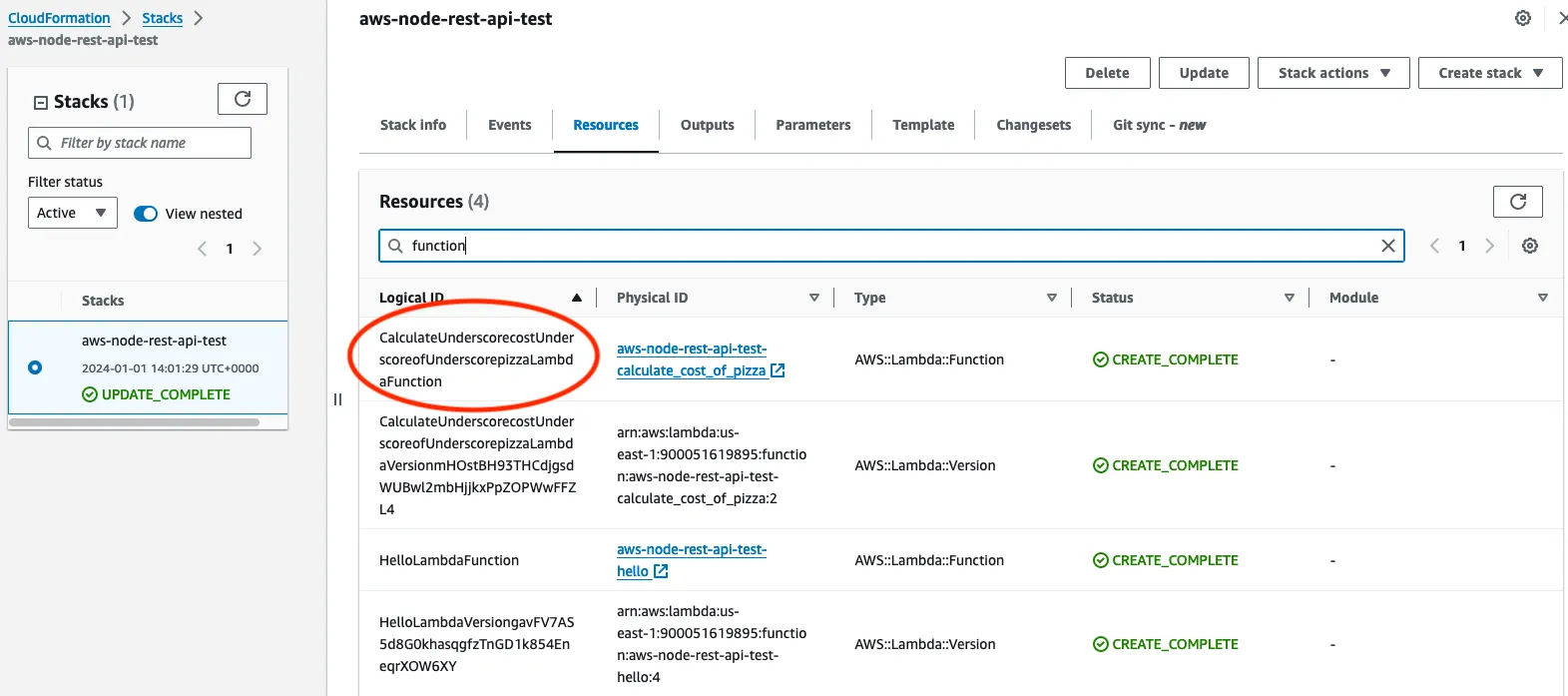Image resolution: width=1568 pixels, height=696 pixels.
Task: Refresh the Resources table
Action: 1517,202
